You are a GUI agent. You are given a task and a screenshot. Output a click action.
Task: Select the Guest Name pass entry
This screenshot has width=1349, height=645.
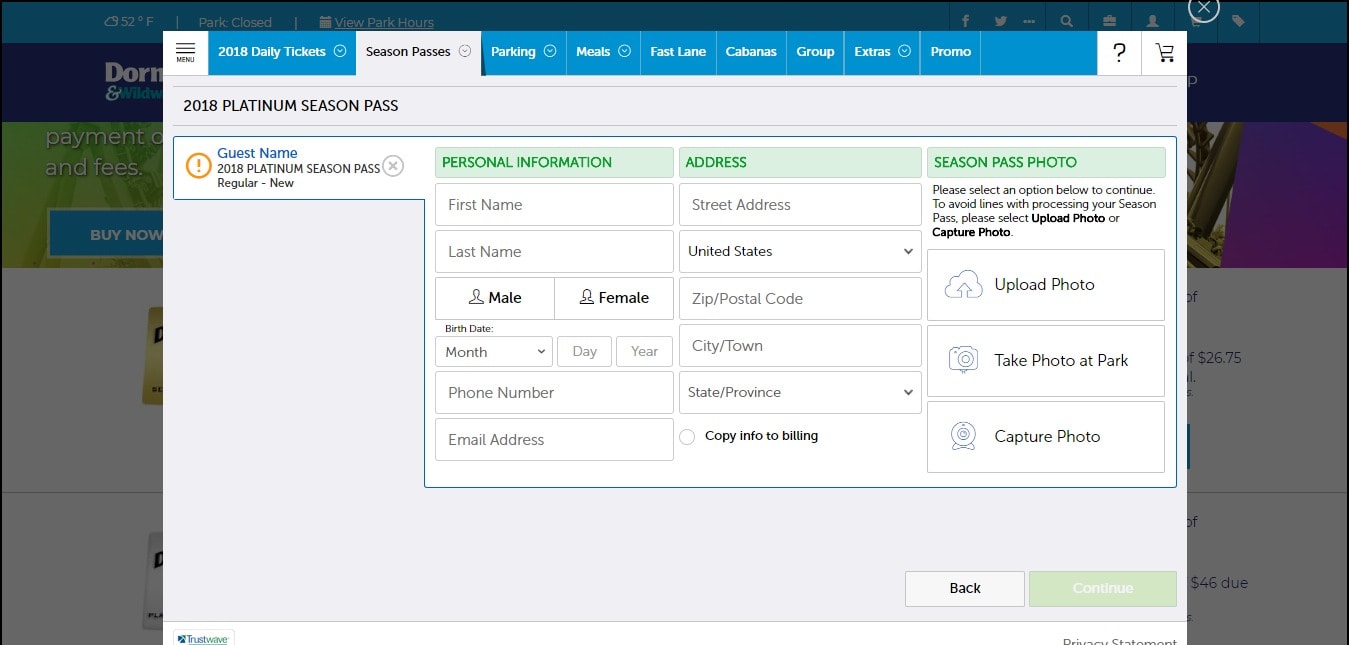click(299, 168)
